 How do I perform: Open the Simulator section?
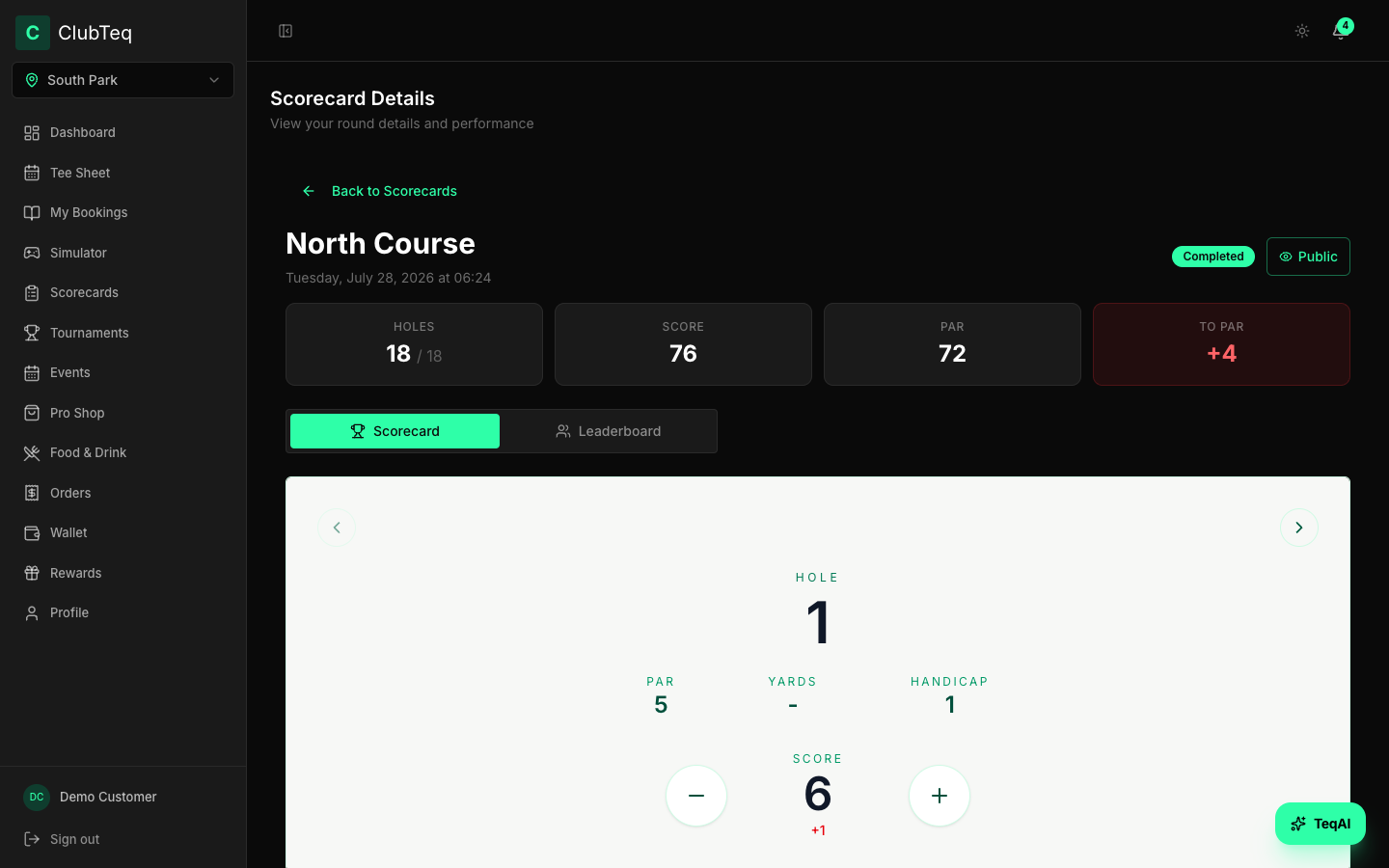click(x=123, y=253)
